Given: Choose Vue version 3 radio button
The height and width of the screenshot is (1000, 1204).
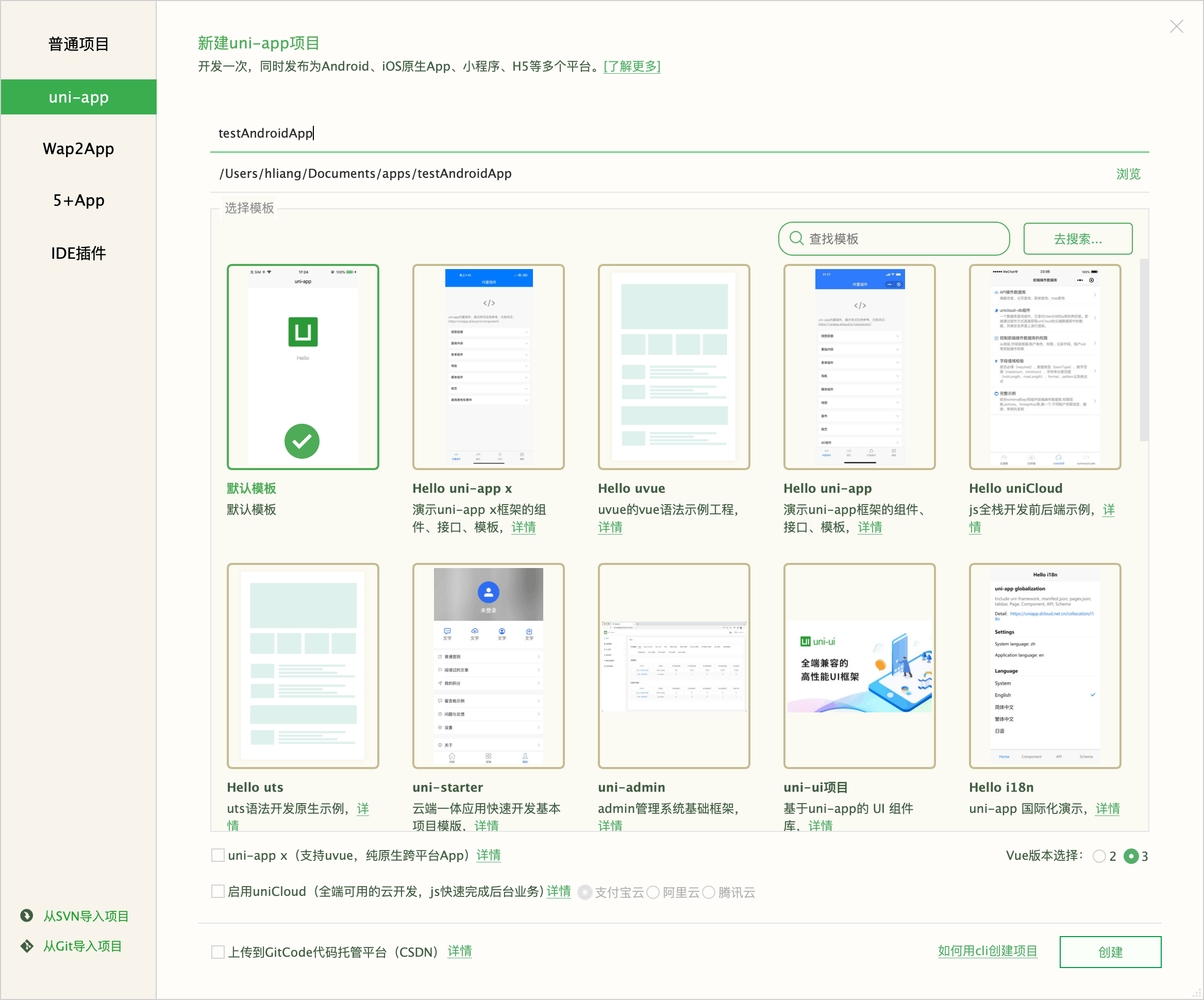Looking at the screenshot, I should point(1131,856).
